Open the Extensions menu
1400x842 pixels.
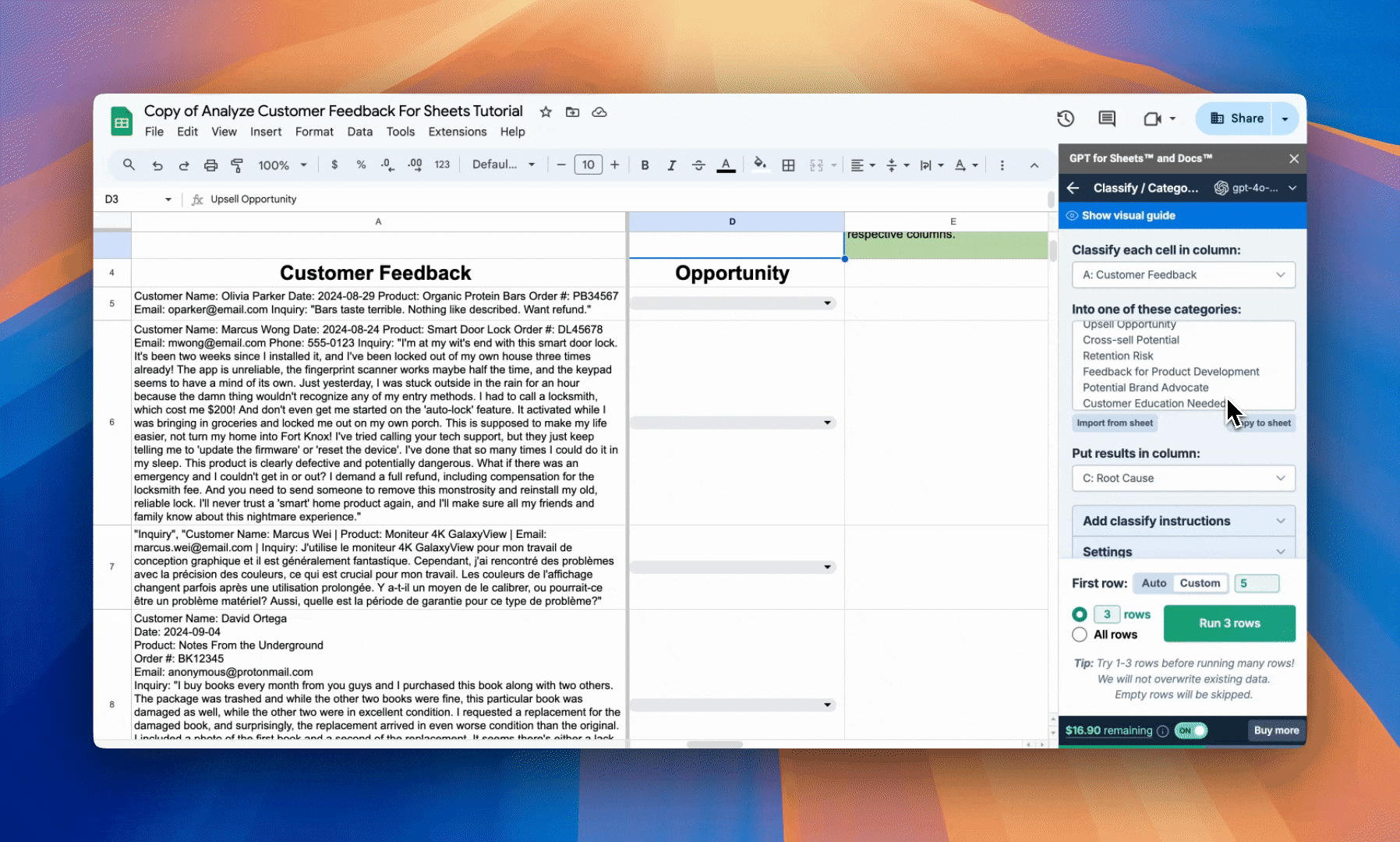pyautogui.click(x=458, y=132)
